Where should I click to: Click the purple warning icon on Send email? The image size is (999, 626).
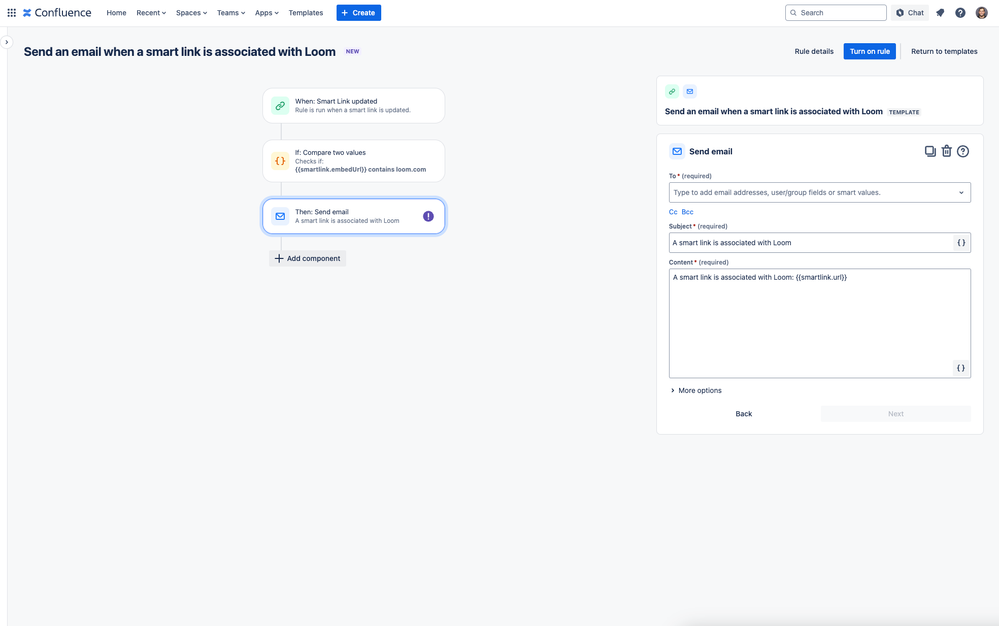[428, 217]
